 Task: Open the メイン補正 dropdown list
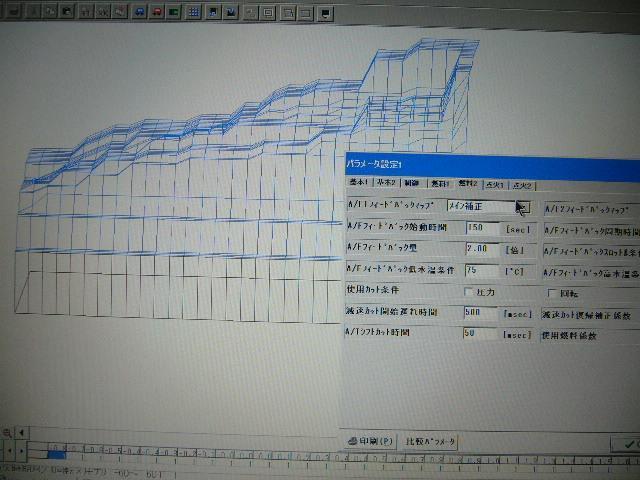click(x=521, y=207)
